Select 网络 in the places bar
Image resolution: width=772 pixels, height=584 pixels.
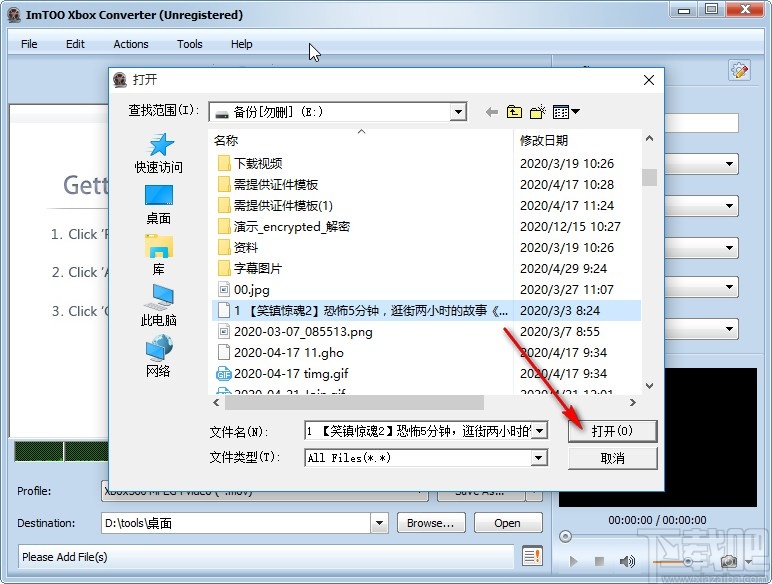(x=159, y=357)
